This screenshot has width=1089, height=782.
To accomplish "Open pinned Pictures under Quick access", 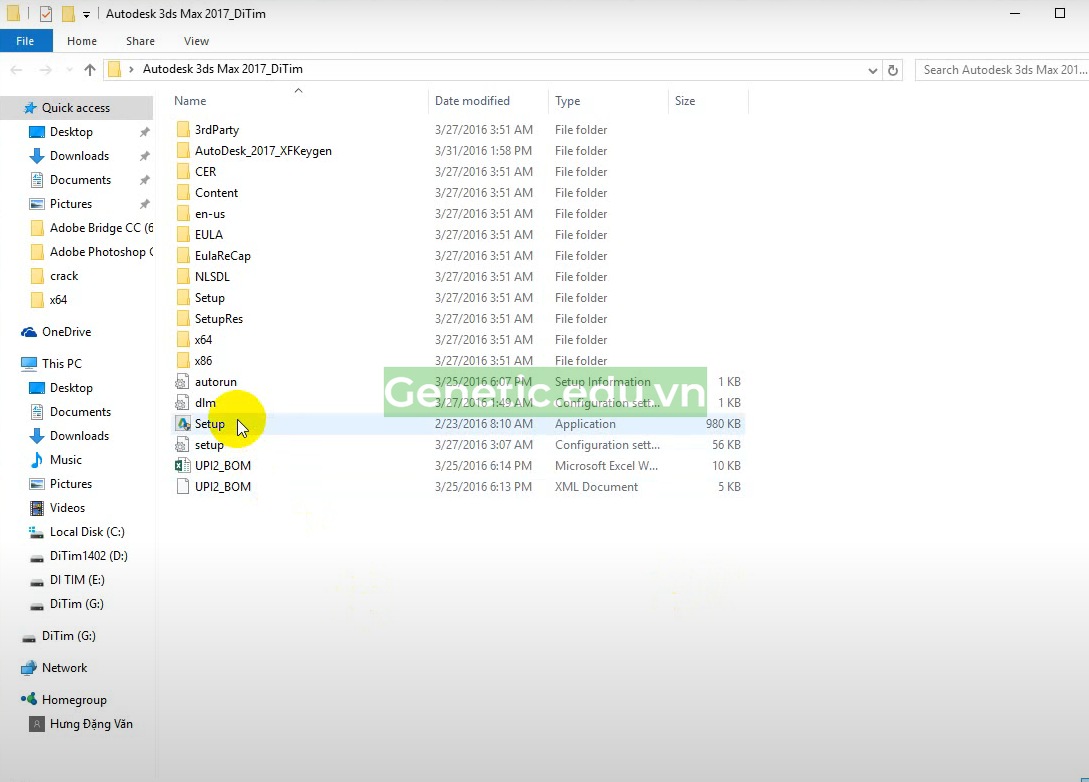I will 70,203.
